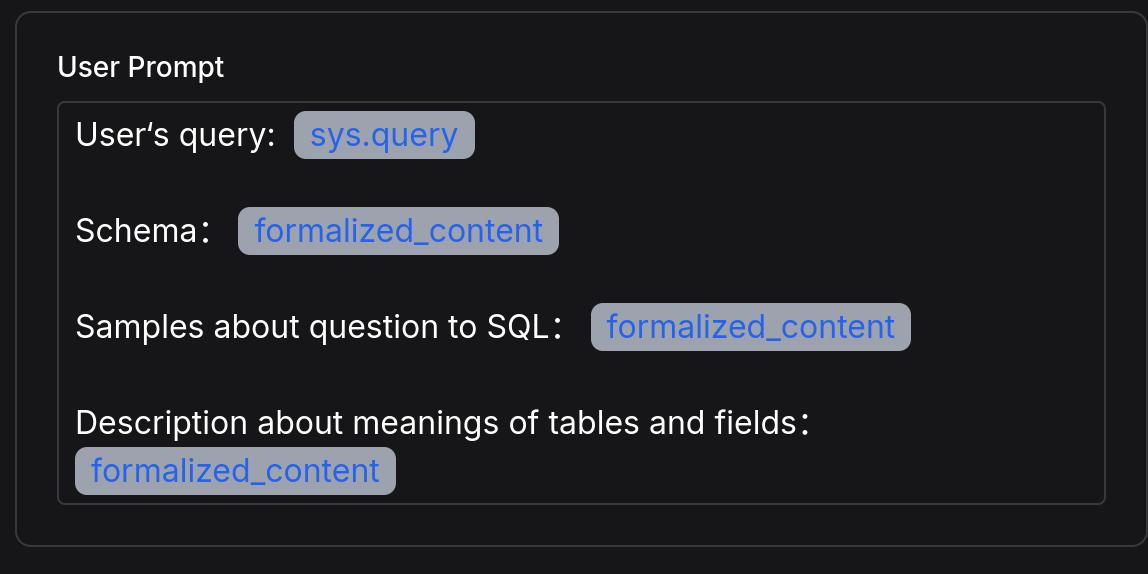The height and width of the screenshot is (574, 1148).
Task: Select the formalized_content chip beside Schema
Action: point(398,231)
